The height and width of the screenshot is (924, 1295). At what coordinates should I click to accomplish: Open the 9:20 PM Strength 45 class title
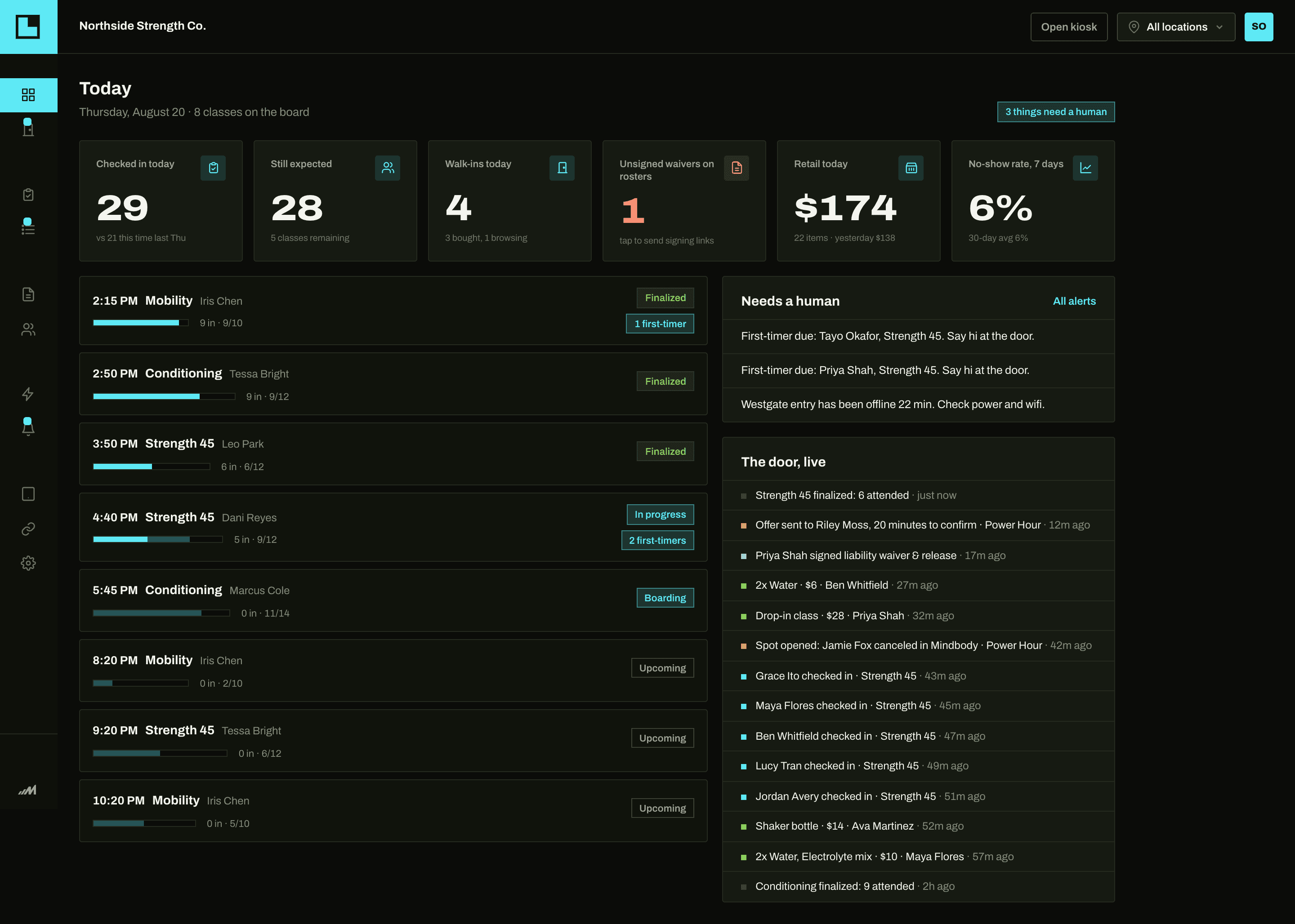179,730
